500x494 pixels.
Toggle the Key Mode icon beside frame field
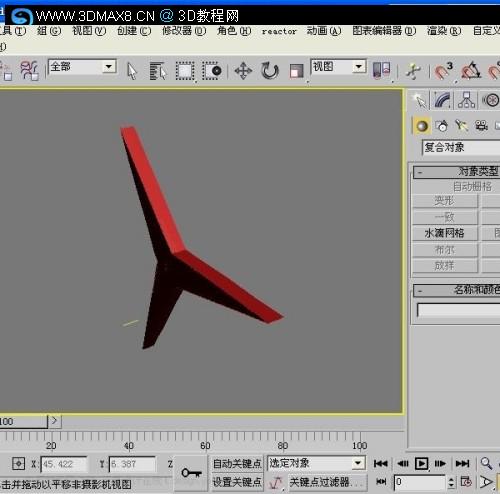(381, 481)
